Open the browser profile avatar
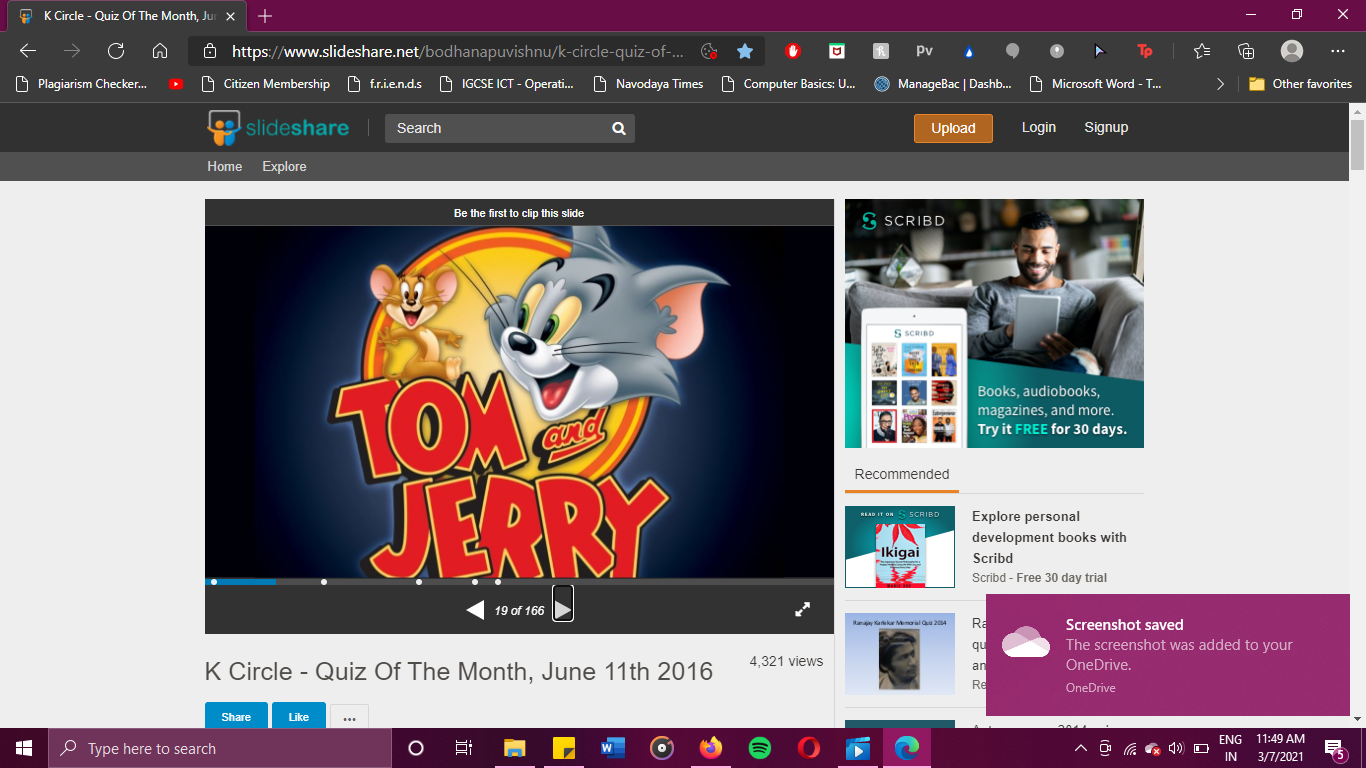The image size is (1366, 768). pos(1292,51)
